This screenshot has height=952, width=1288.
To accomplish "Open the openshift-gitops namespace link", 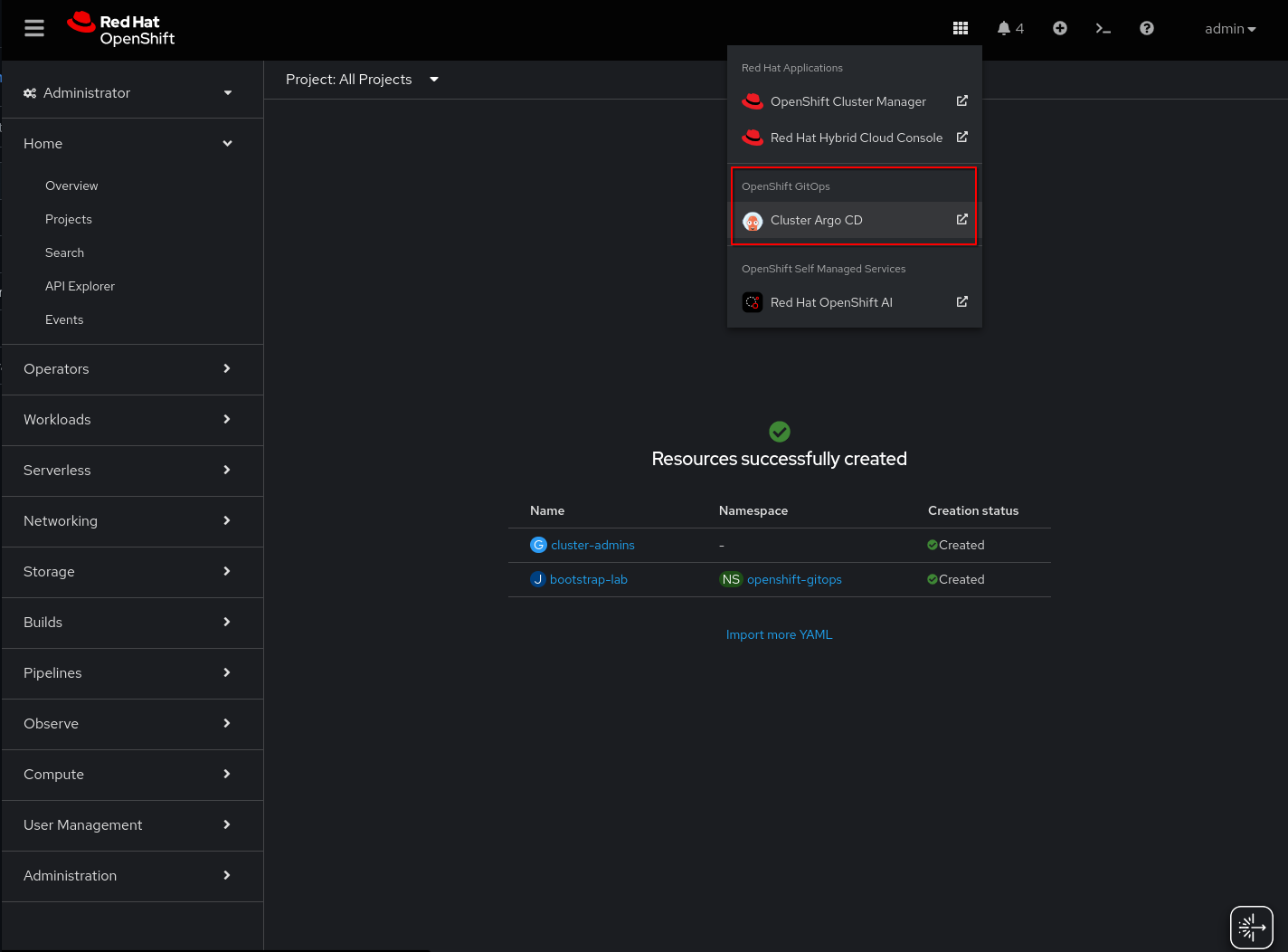I will click(794, 579).
